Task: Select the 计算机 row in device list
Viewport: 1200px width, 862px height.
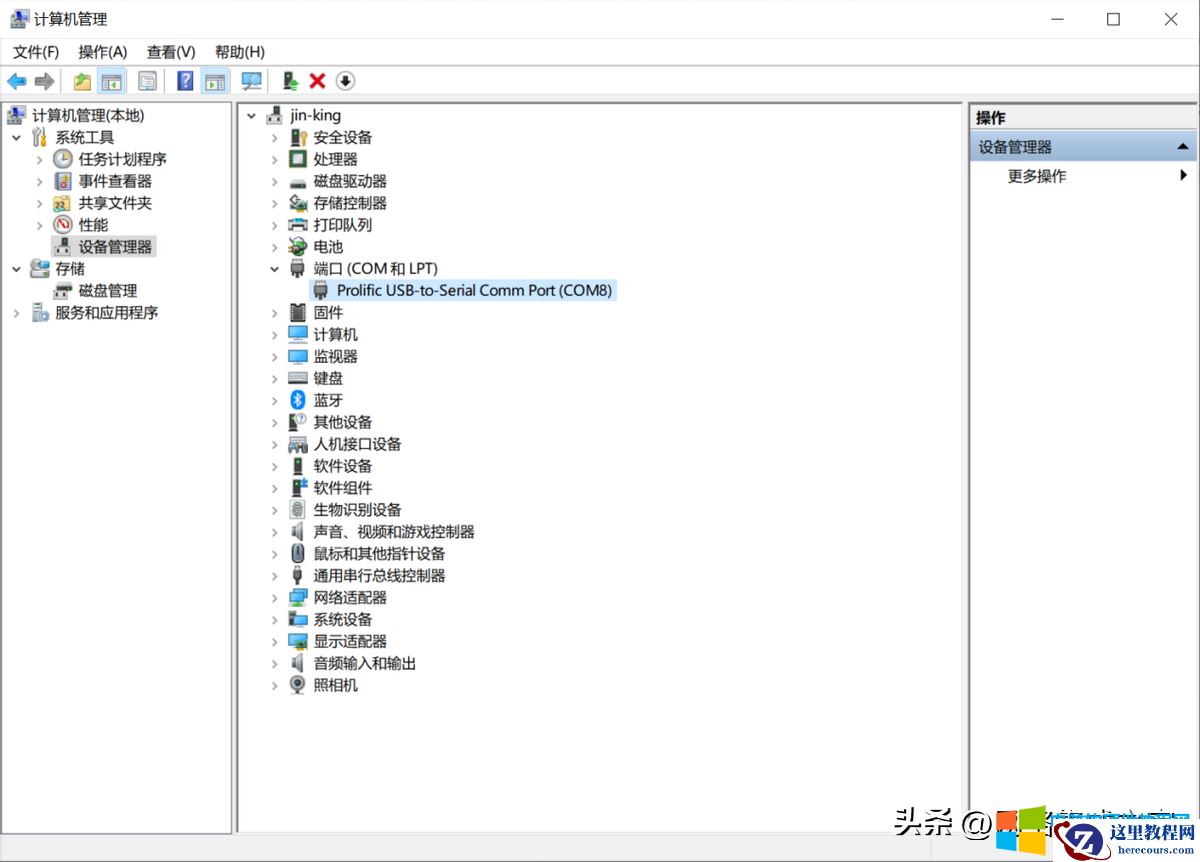Action: 335,335
